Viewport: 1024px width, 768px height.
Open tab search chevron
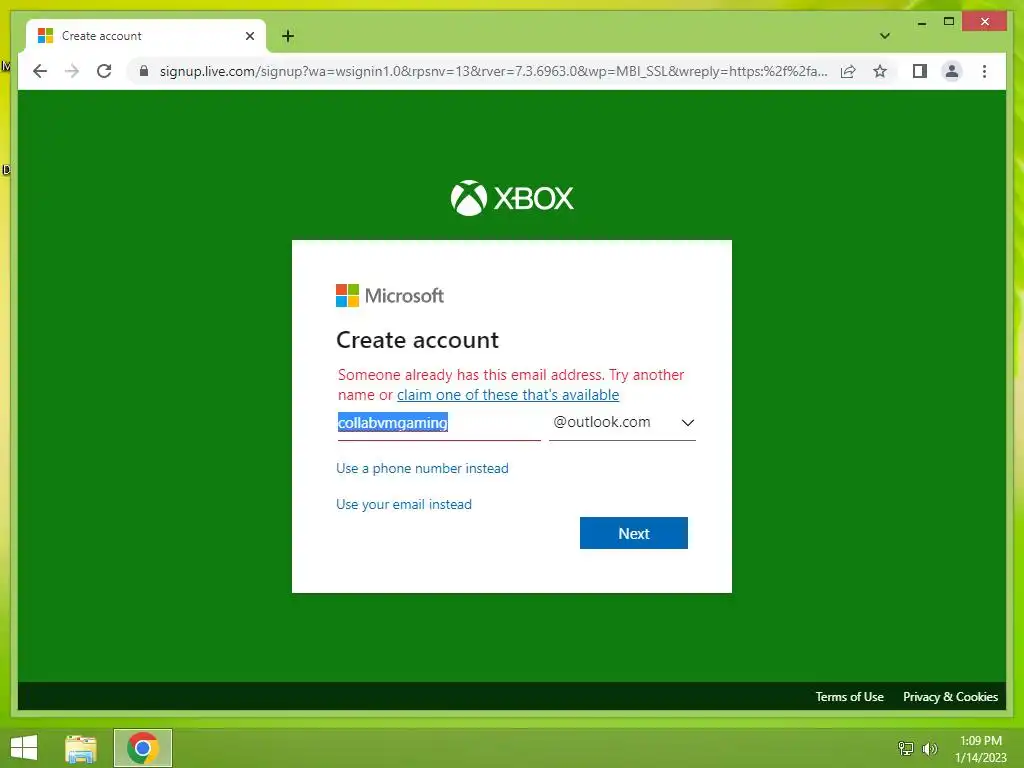884,36
